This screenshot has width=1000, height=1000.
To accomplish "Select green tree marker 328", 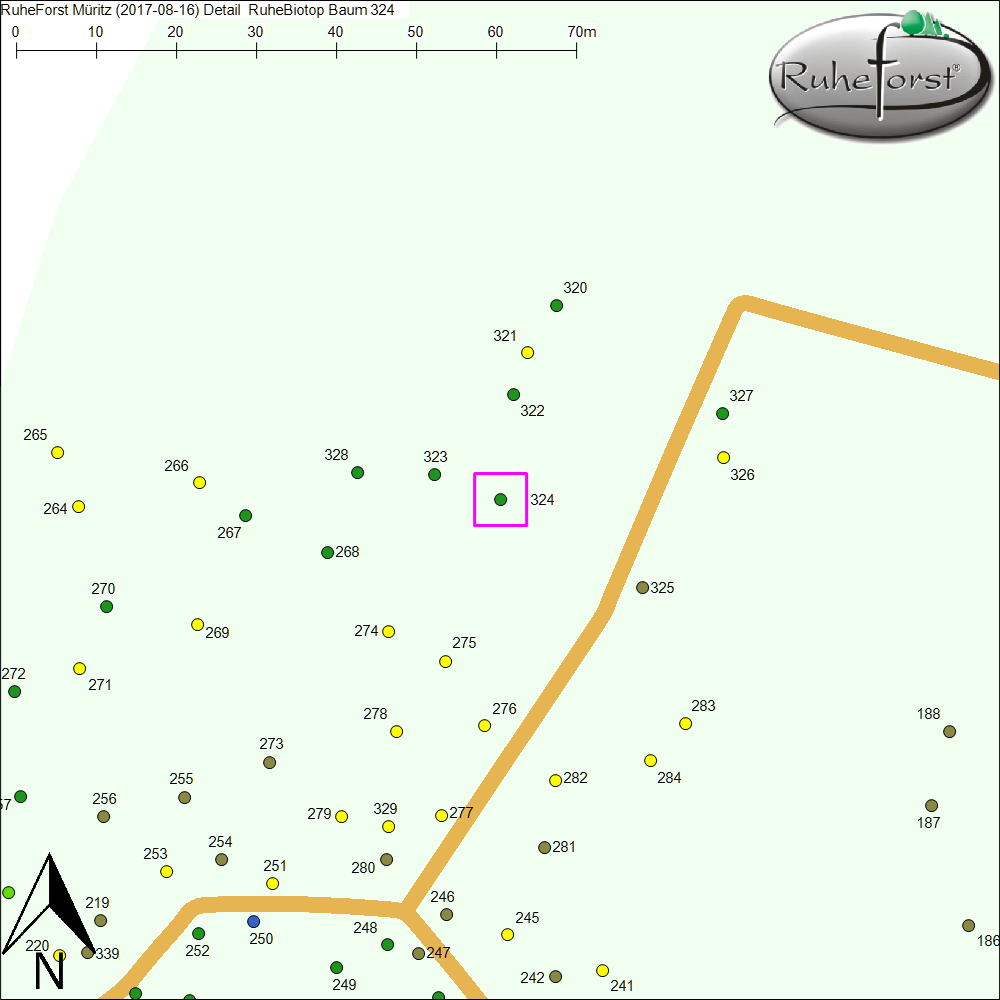I will click(358, 473).
